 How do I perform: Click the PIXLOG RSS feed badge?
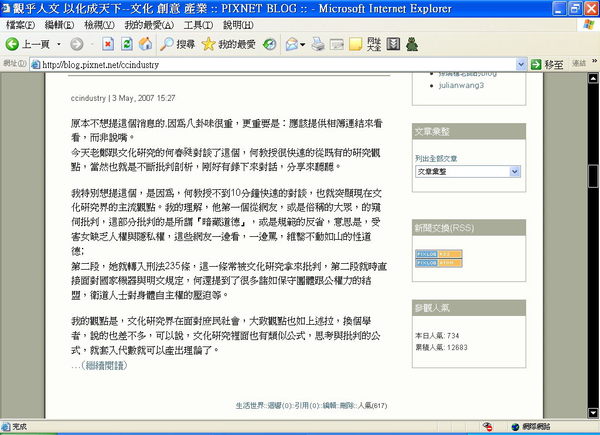[439, 254]
